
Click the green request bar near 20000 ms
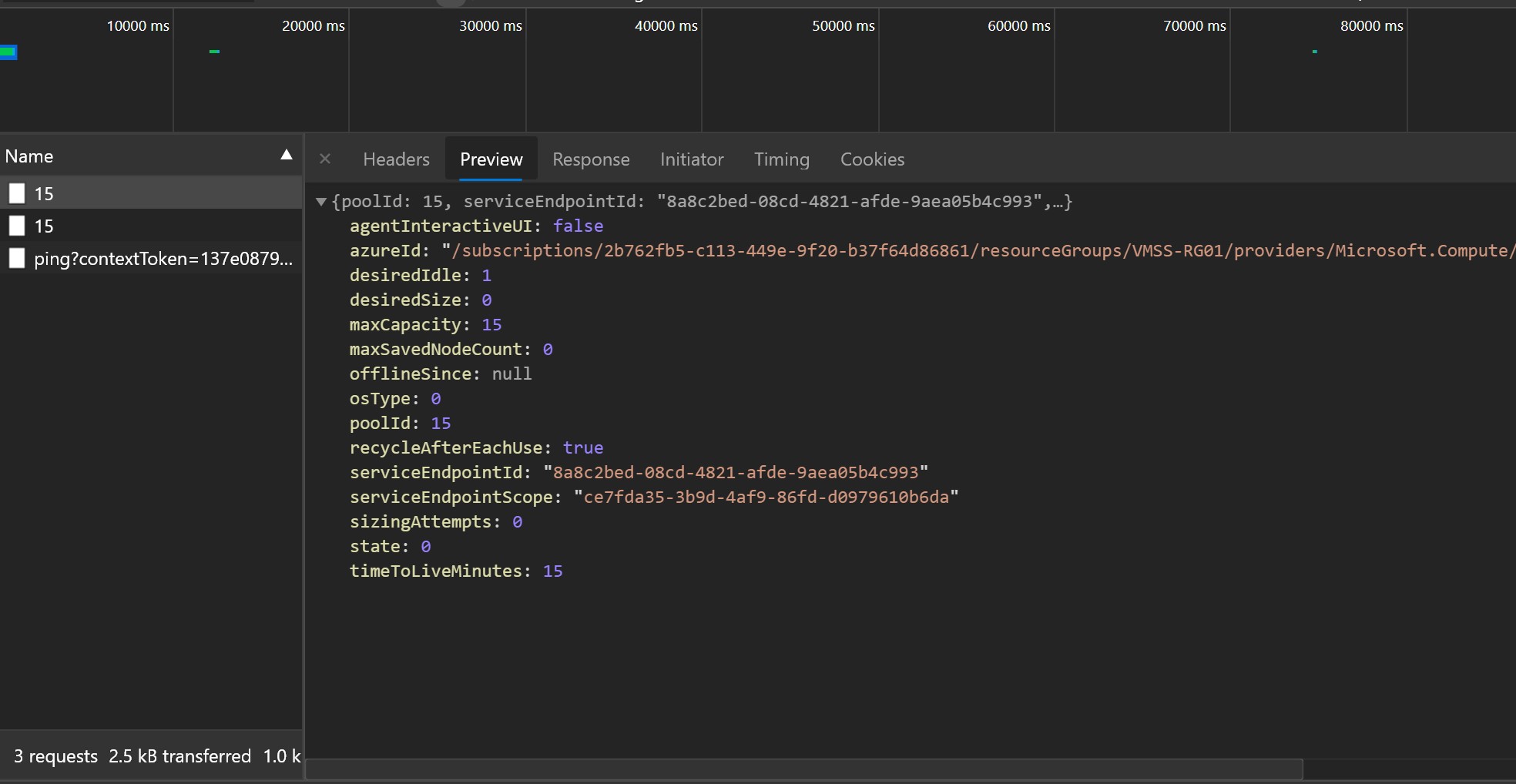(214, 52)
